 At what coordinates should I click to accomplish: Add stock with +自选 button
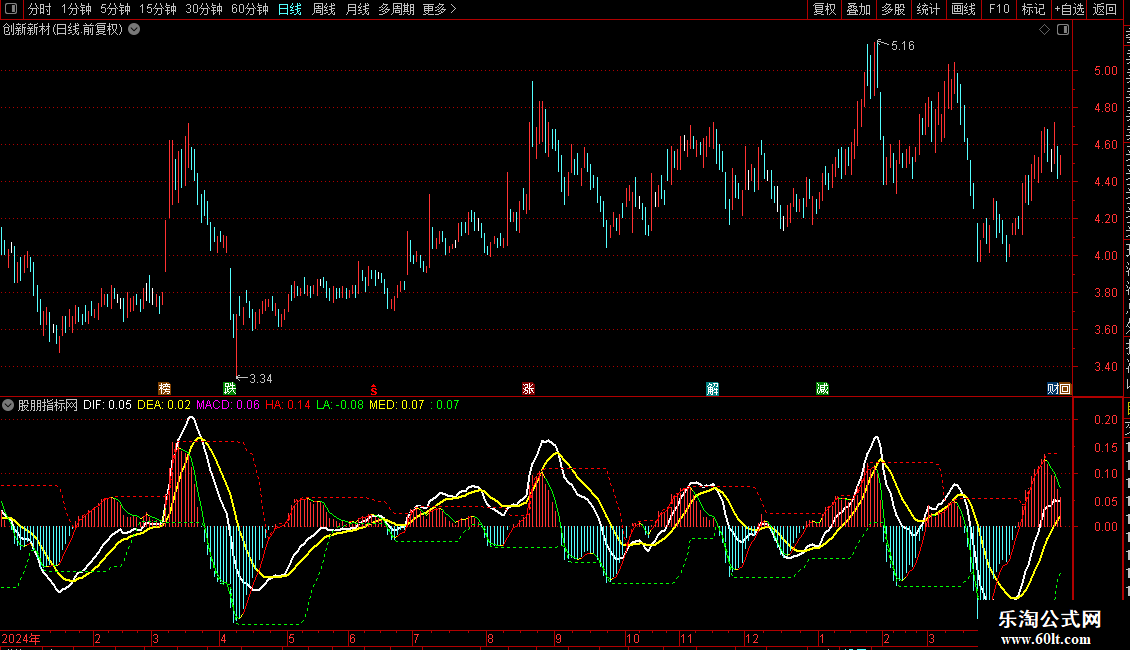pos(1069,9)
